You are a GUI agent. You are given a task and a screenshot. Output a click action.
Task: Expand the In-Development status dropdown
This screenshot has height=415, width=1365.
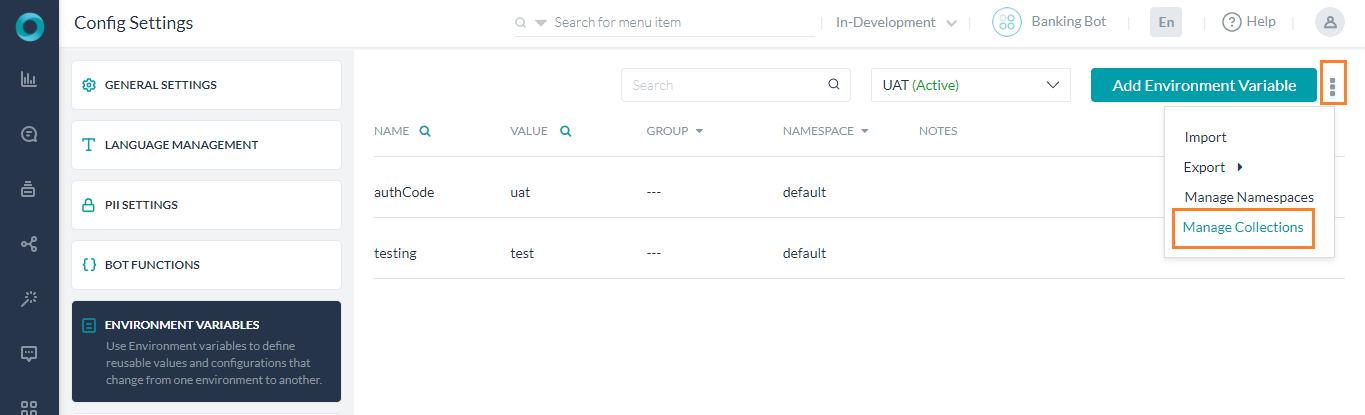895,22
